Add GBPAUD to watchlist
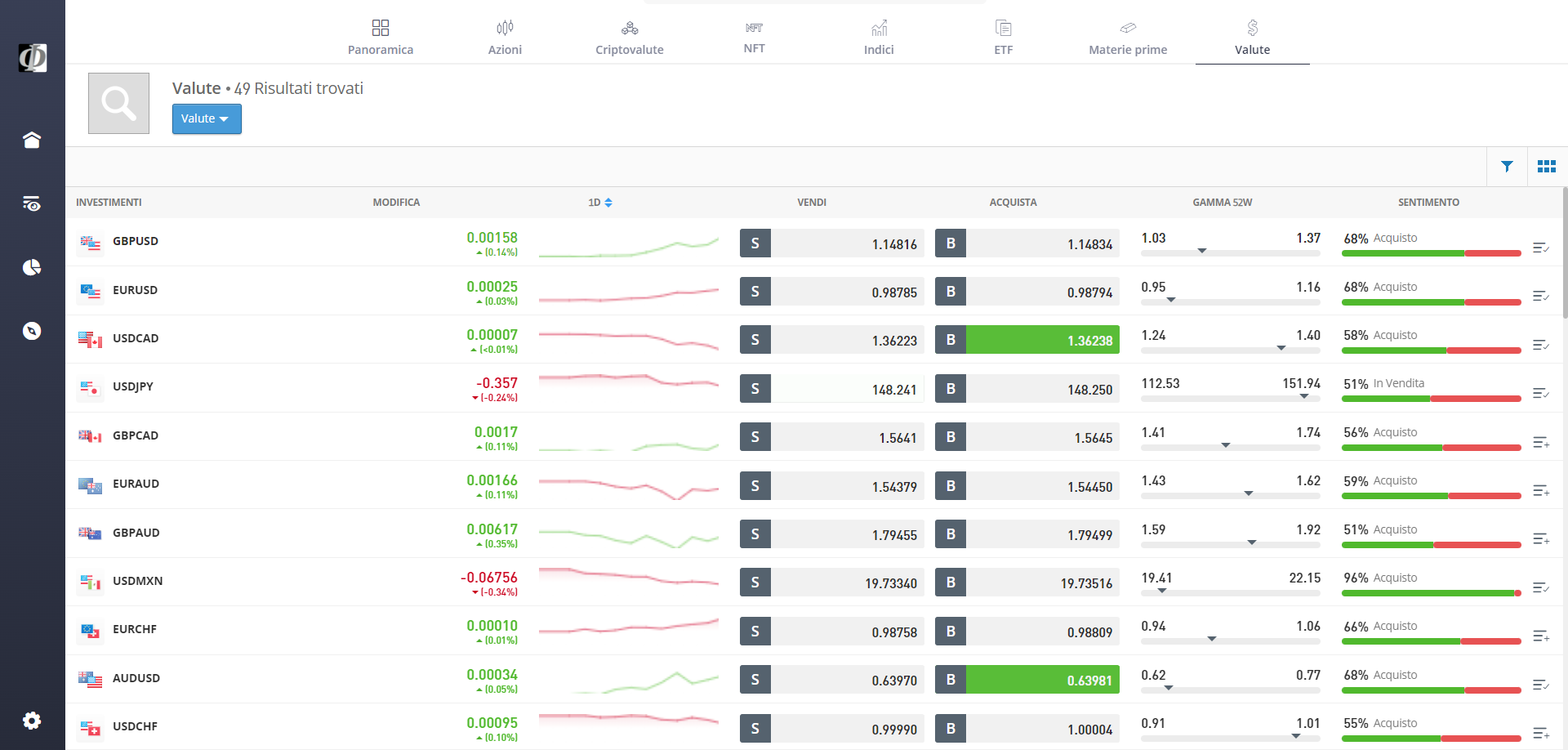Screen dimensions: 1568x750 (1541, 538)
